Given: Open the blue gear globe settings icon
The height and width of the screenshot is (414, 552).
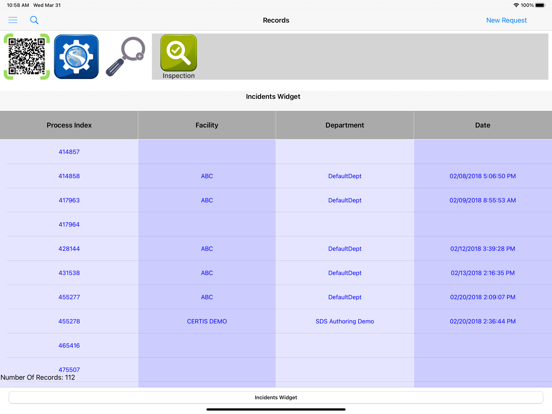Looking at the screenshot, I should coord(76,57).
